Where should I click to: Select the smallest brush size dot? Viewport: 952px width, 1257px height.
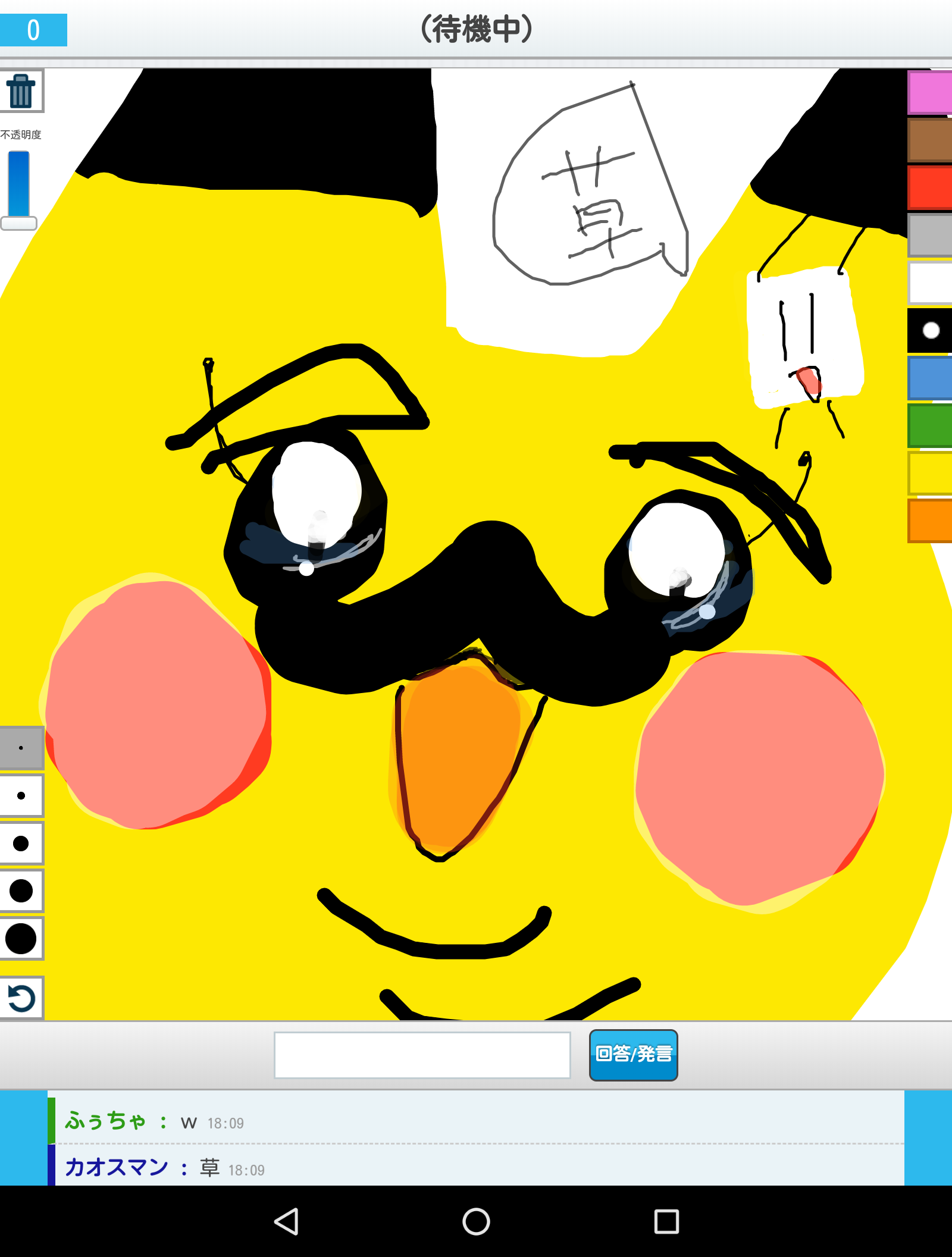click(21, 748)
